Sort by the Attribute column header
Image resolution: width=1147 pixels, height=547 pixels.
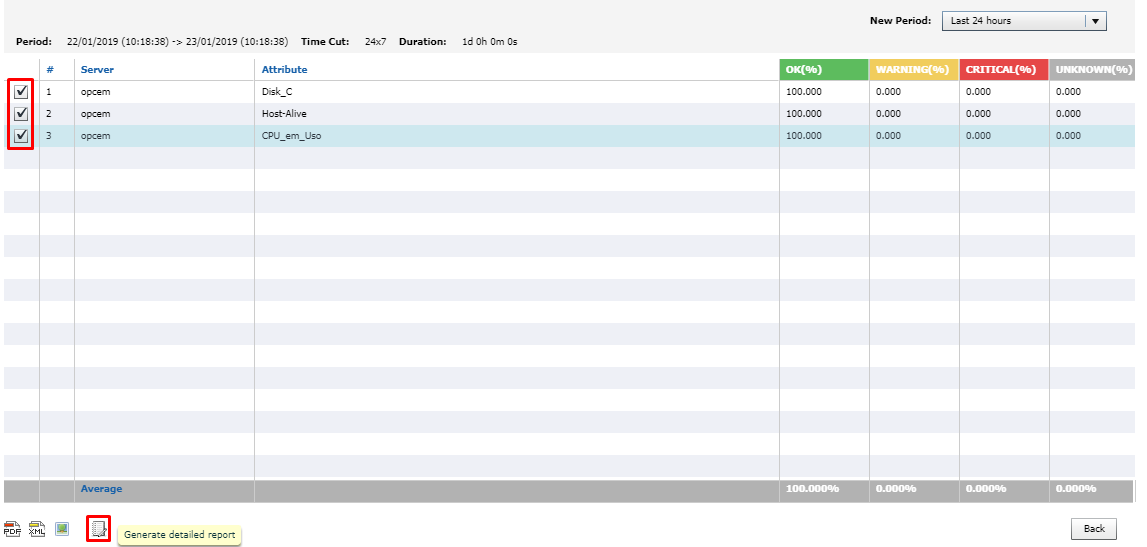coord(284,69)
